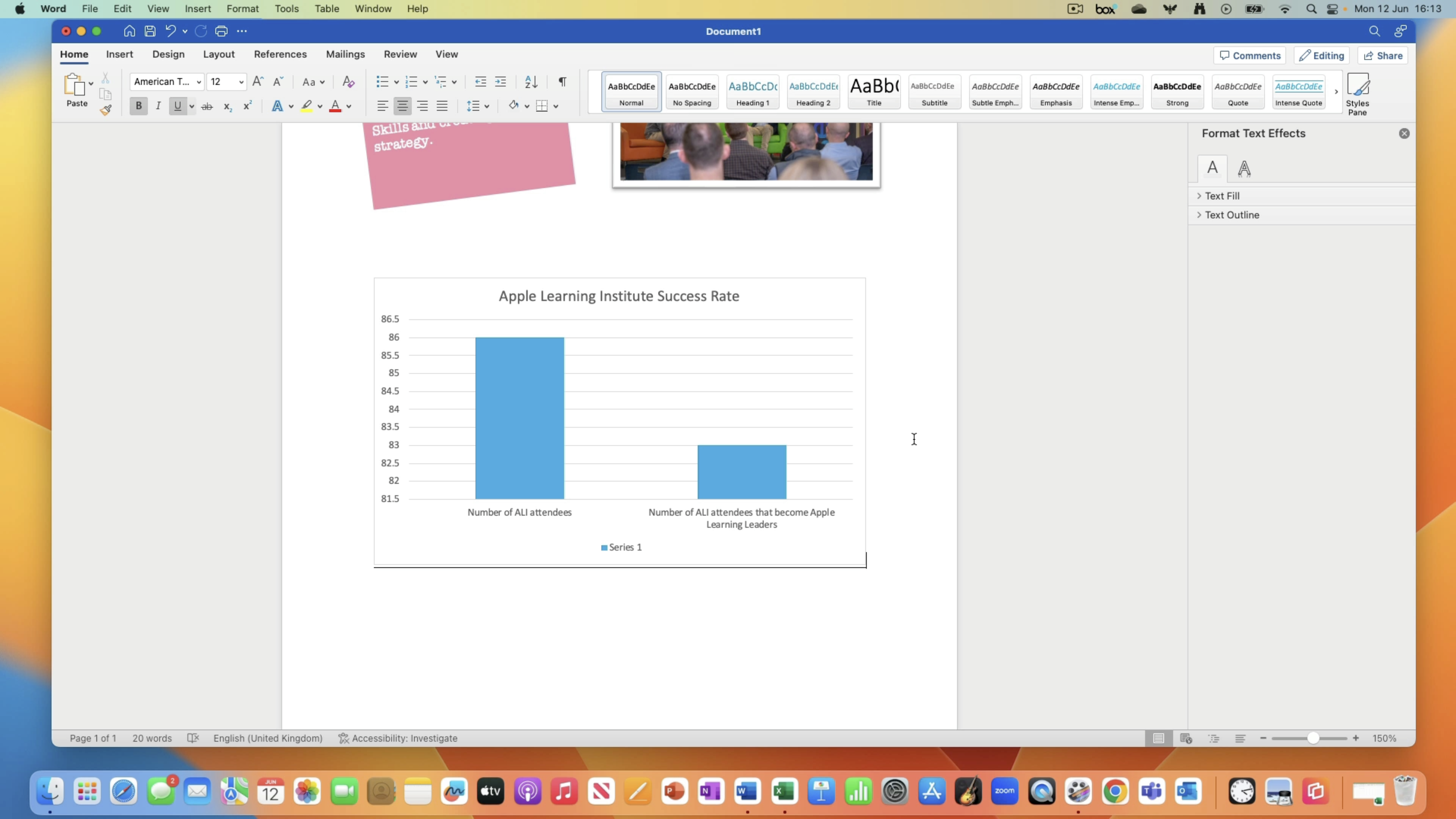Open the References ribbon tab
This screenshot has height=819, width=1456.
coord(280,54)
